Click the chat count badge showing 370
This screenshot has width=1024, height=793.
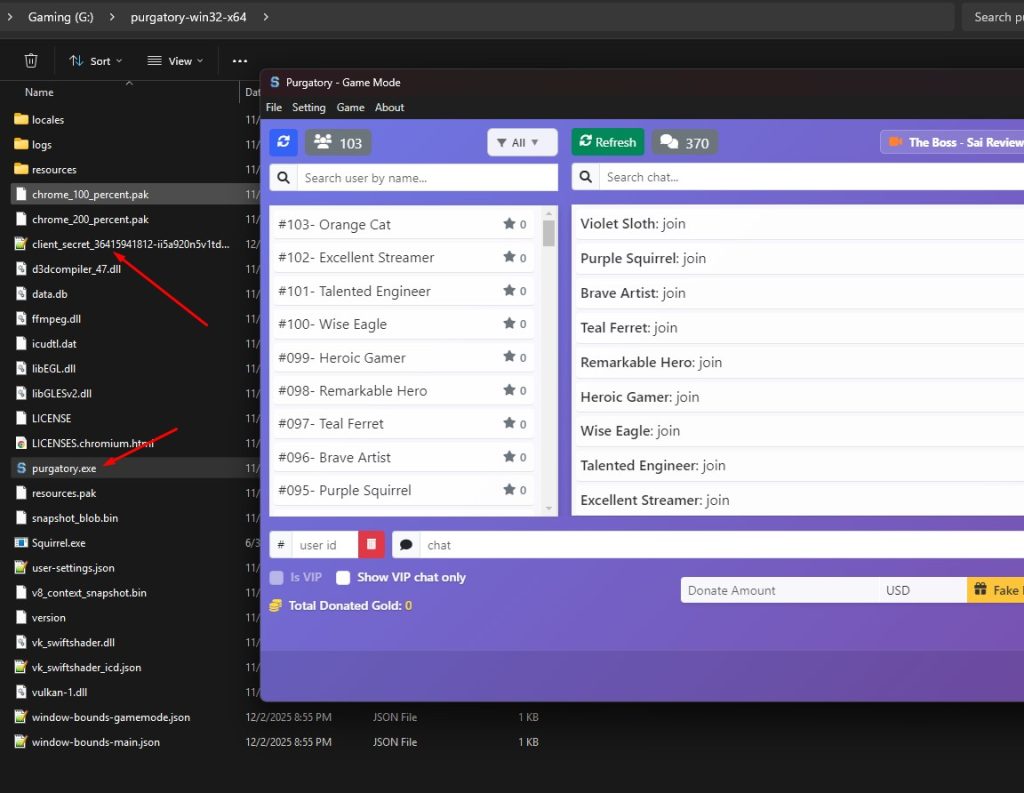point(685,143)
